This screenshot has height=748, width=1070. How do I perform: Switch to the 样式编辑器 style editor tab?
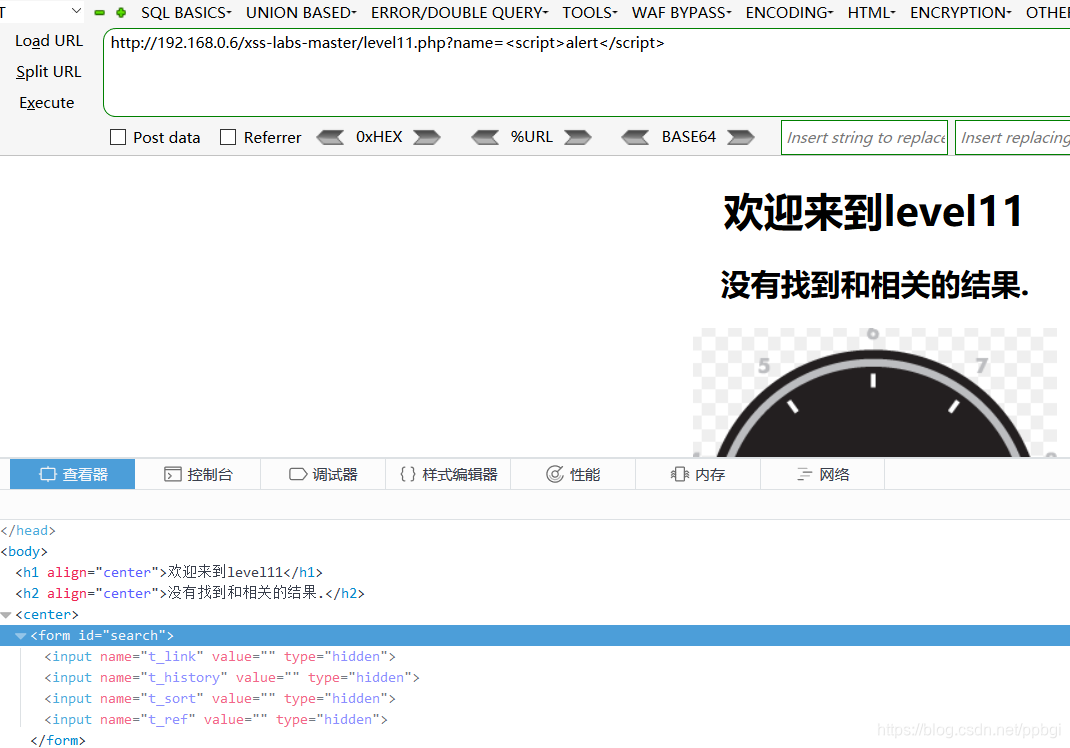coord(448,474)
